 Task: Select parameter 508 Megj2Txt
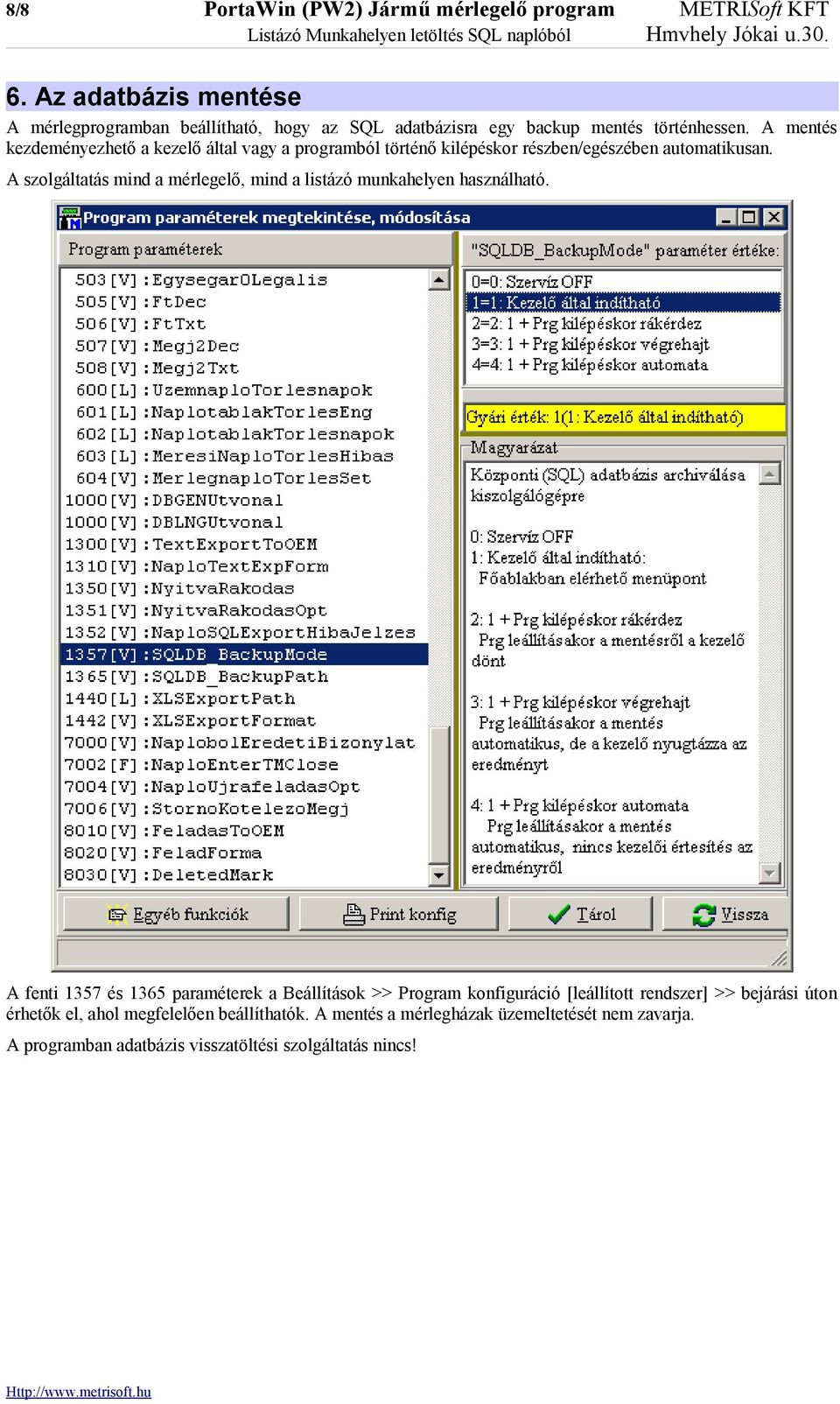245,369
